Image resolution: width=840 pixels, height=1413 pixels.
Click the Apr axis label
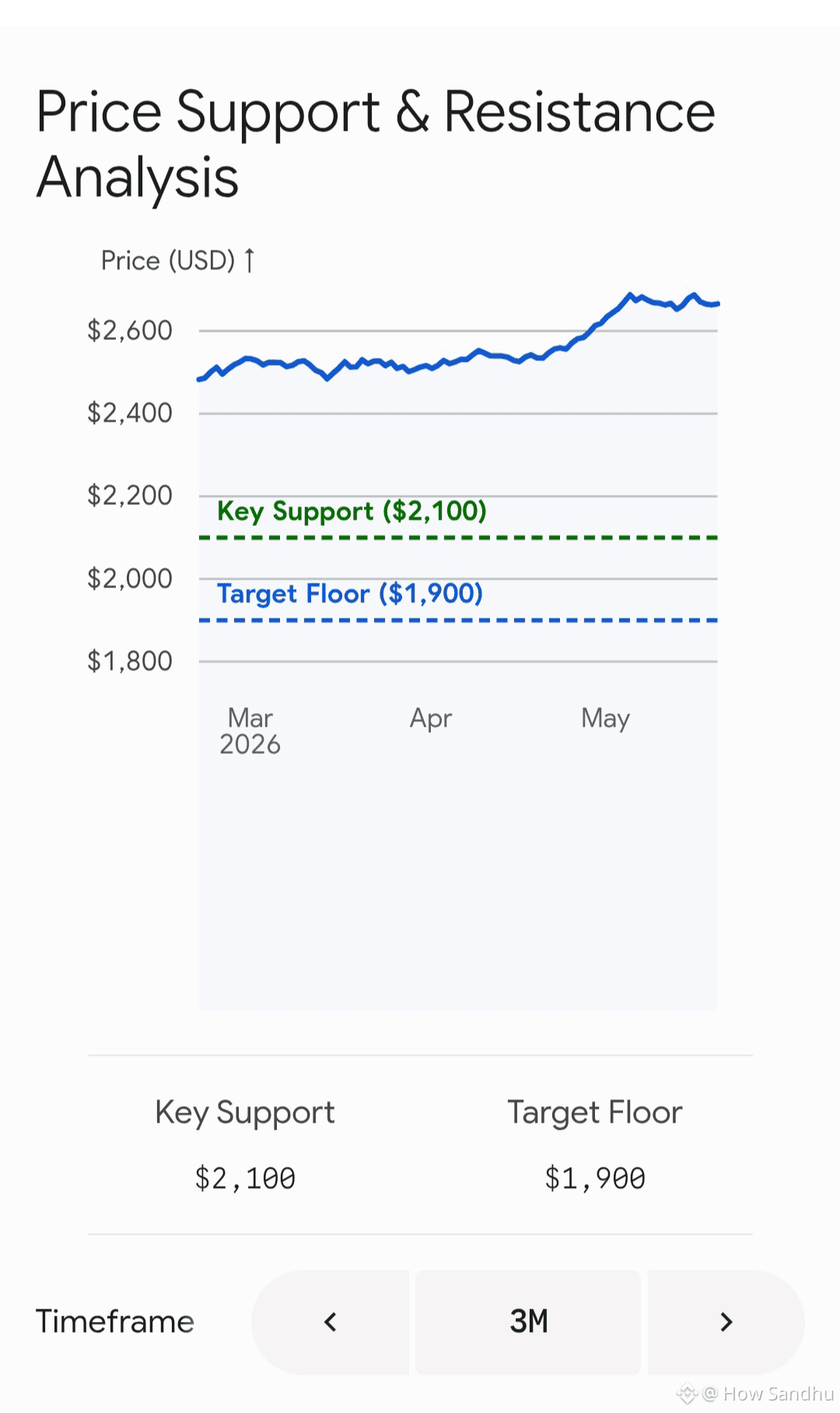click(431, 718)
